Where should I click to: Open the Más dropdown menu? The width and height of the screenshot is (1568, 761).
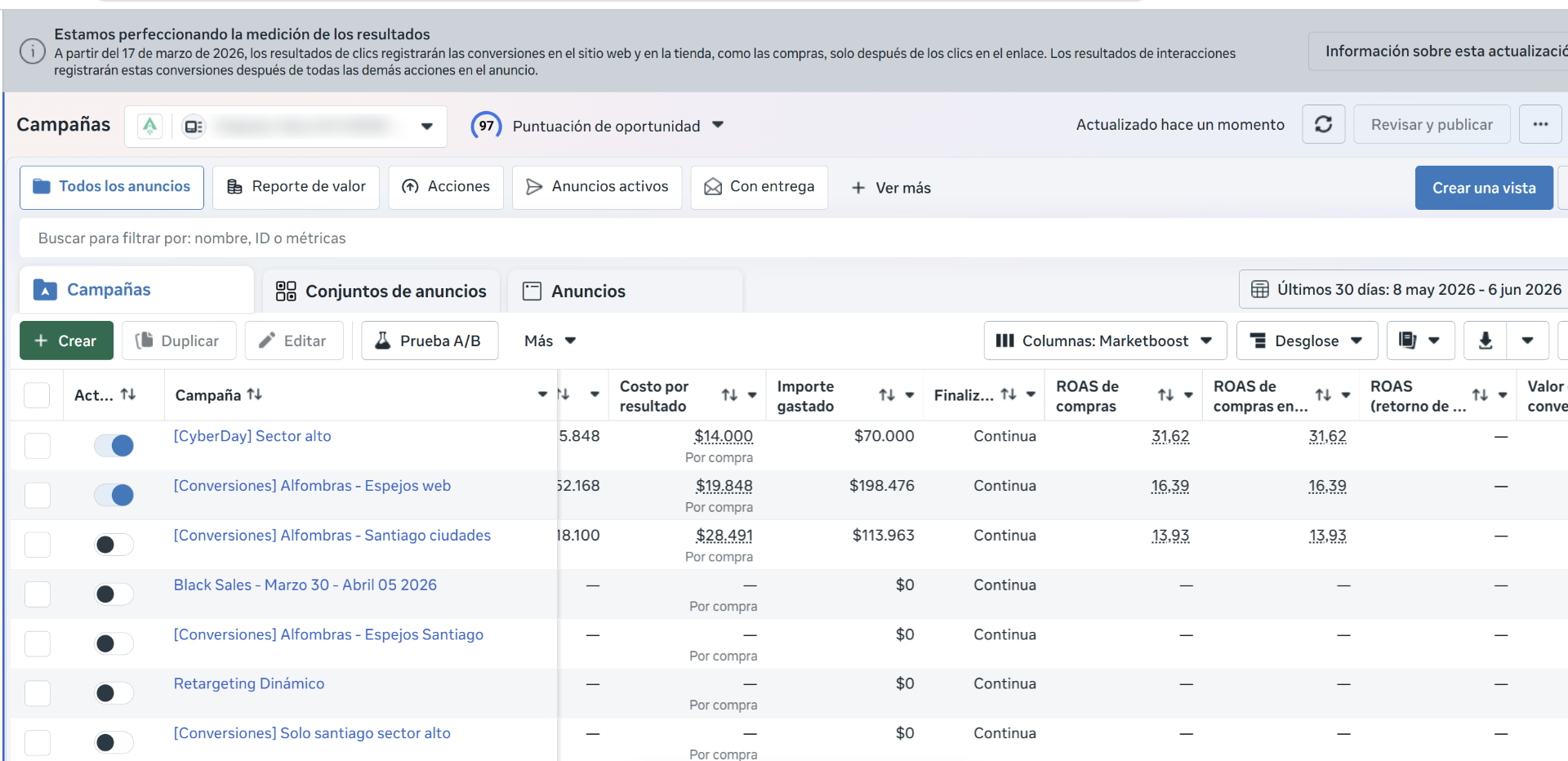click(550, 340)
